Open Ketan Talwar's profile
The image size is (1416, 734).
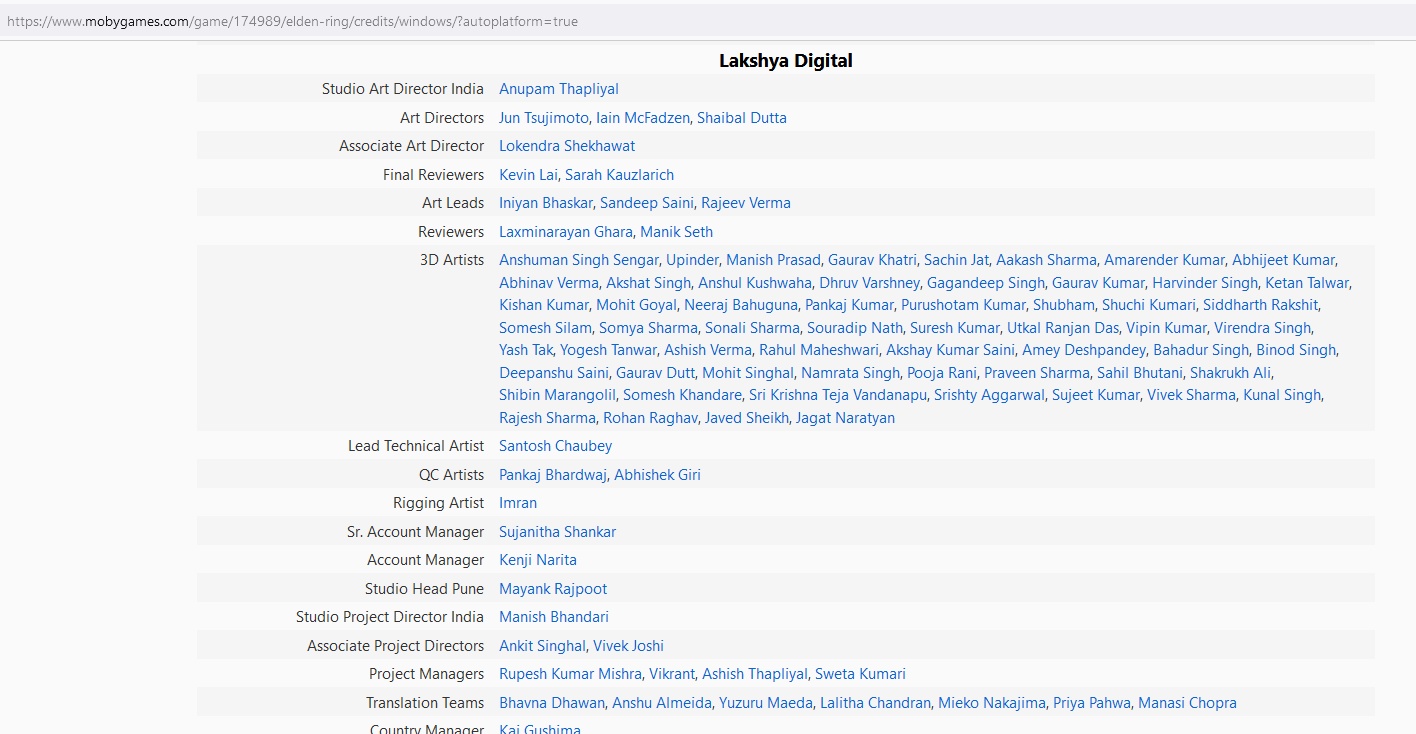click(1307, 283)
